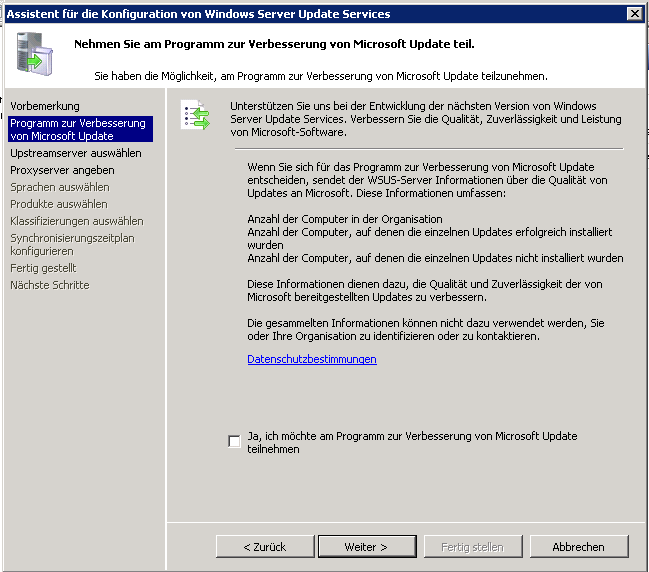Image resolution: width=649 pixels, height=572 pixels.
Task: Go back with the Zurück button
Action: pos(264,547)
